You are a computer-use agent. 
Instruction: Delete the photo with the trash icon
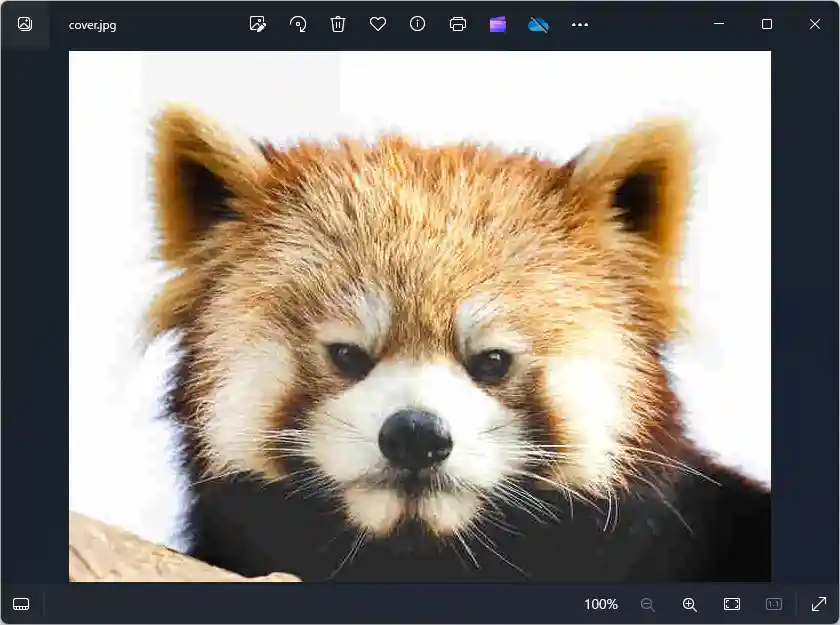coord(338,24)
